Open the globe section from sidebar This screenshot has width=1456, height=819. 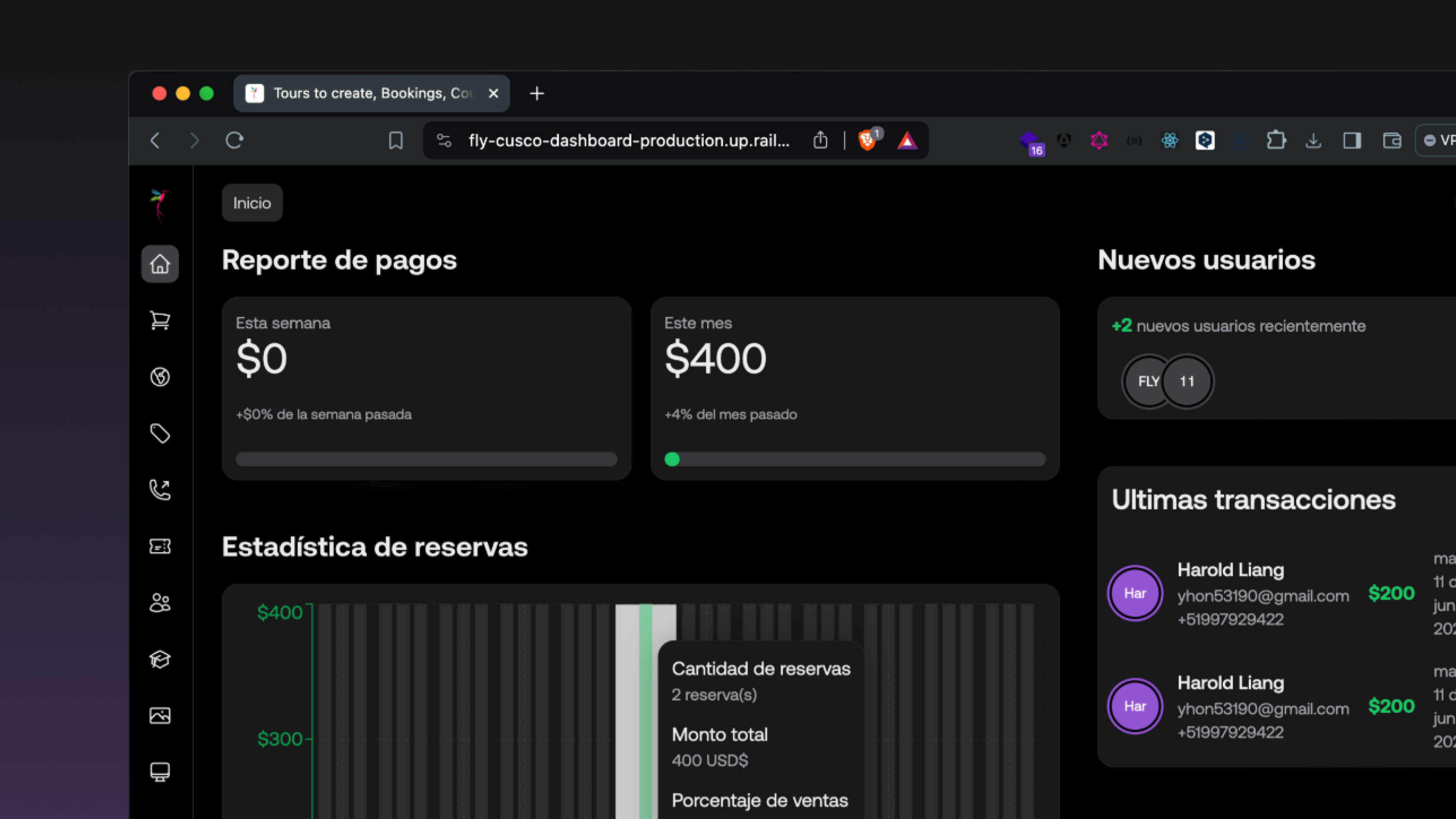coord(160,377)
